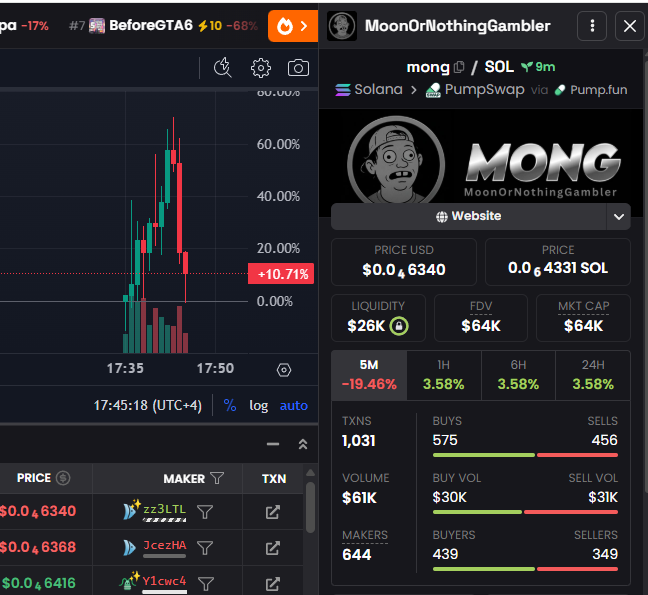Select the 24H timeframe tab
Image resolution: width=648 pixels, height=595 pixels.
593,375
